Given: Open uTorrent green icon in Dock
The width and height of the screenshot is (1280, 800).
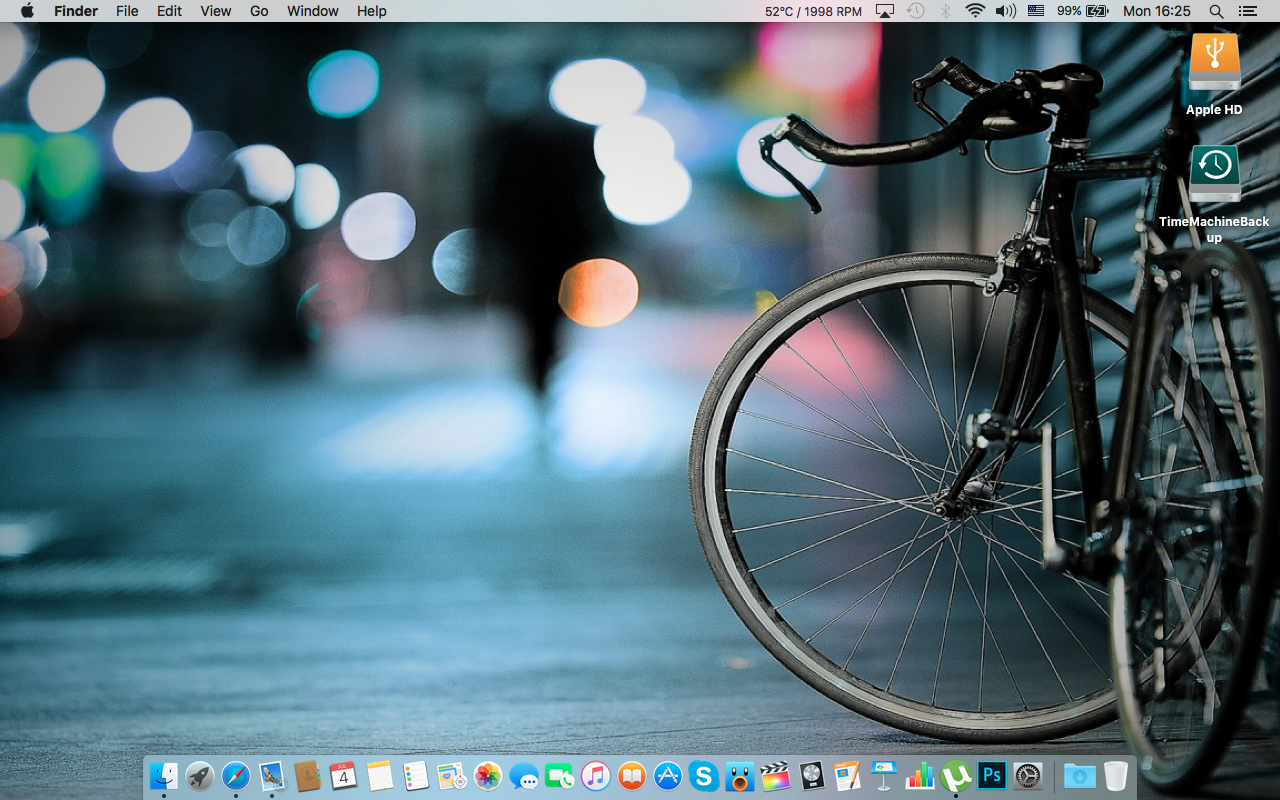Looking at the screenshot, I should tap(956, 775).
